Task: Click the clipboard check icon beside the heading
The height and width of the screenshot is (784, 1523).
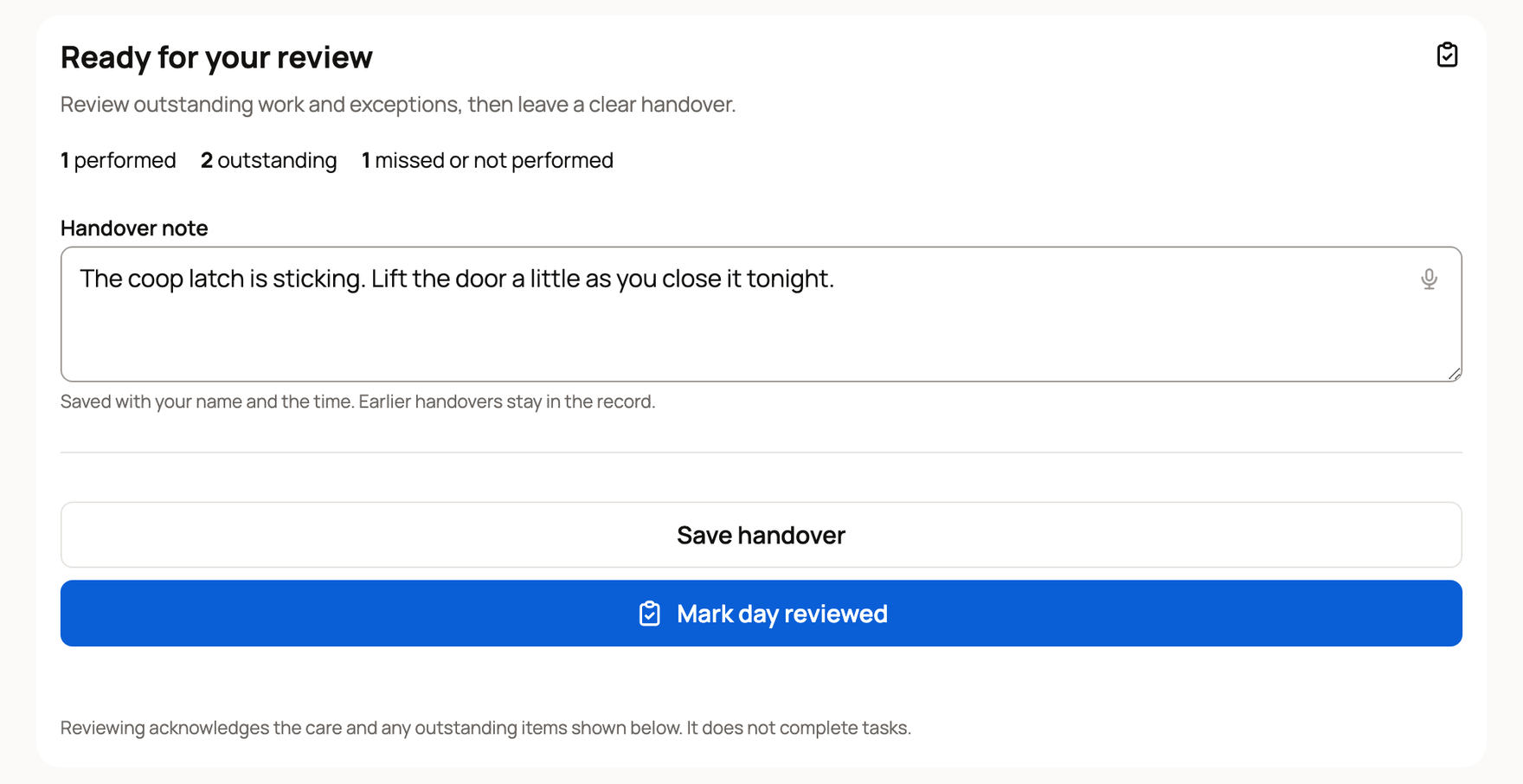Action: pyautogui.click(x=1447, y=55)
